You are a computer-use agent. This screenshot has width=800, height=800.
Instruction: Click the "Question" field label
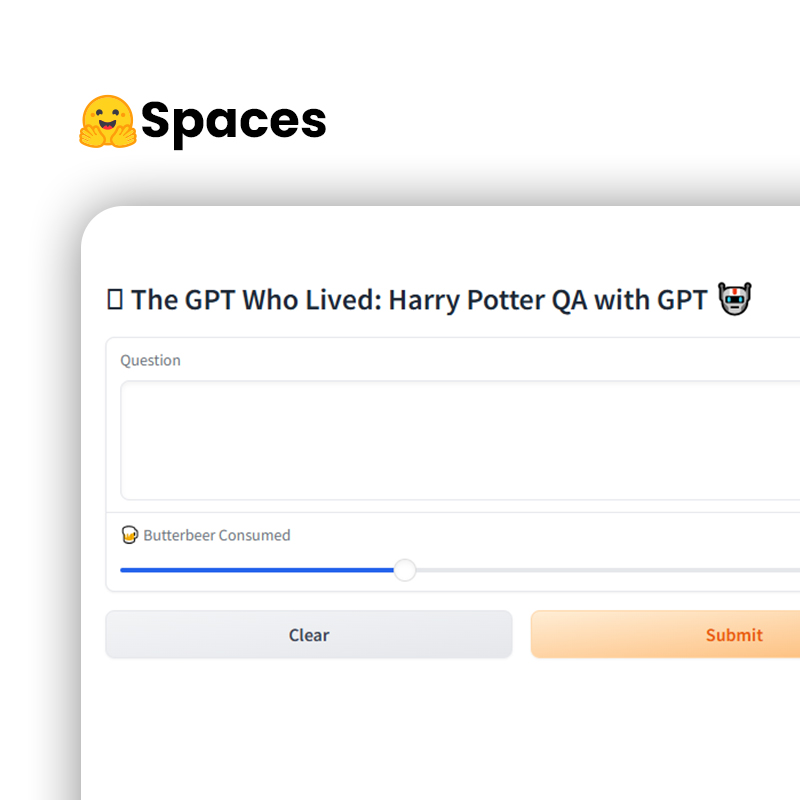click(151, 360)
